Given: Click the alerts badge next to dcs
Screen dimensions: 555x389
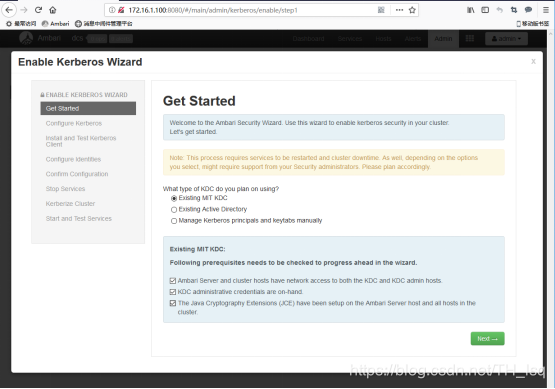Looking at the screenshot, I should (121, 39).
